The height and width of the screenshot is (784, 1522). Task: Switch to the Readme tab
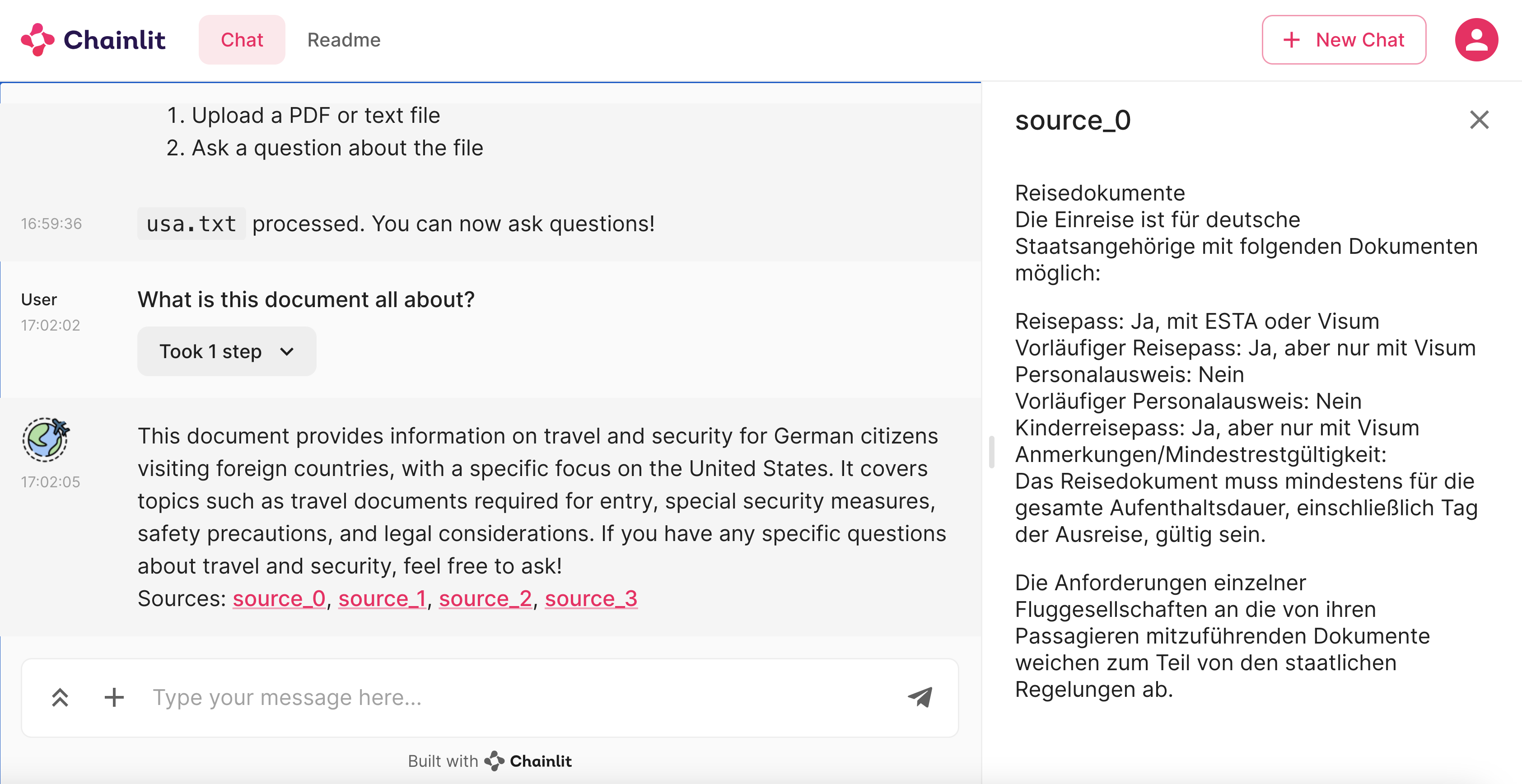[x=344, y=40]
